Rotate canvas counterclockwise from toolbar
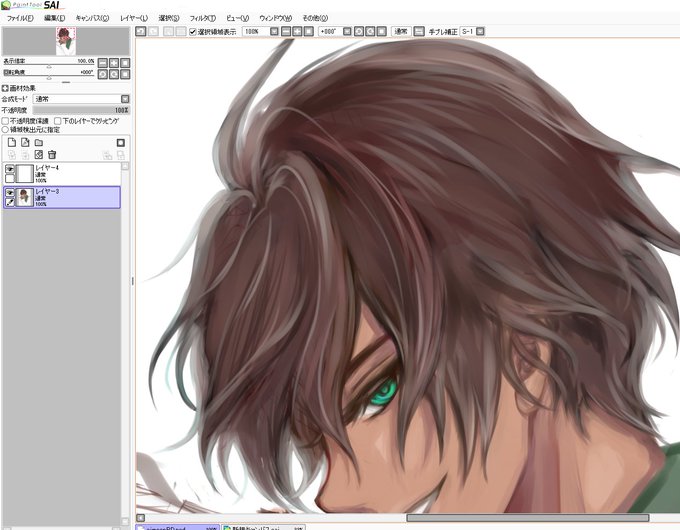The height and width of the screenshot is (530, 680). pyautogui.click(x=359, y=31)
